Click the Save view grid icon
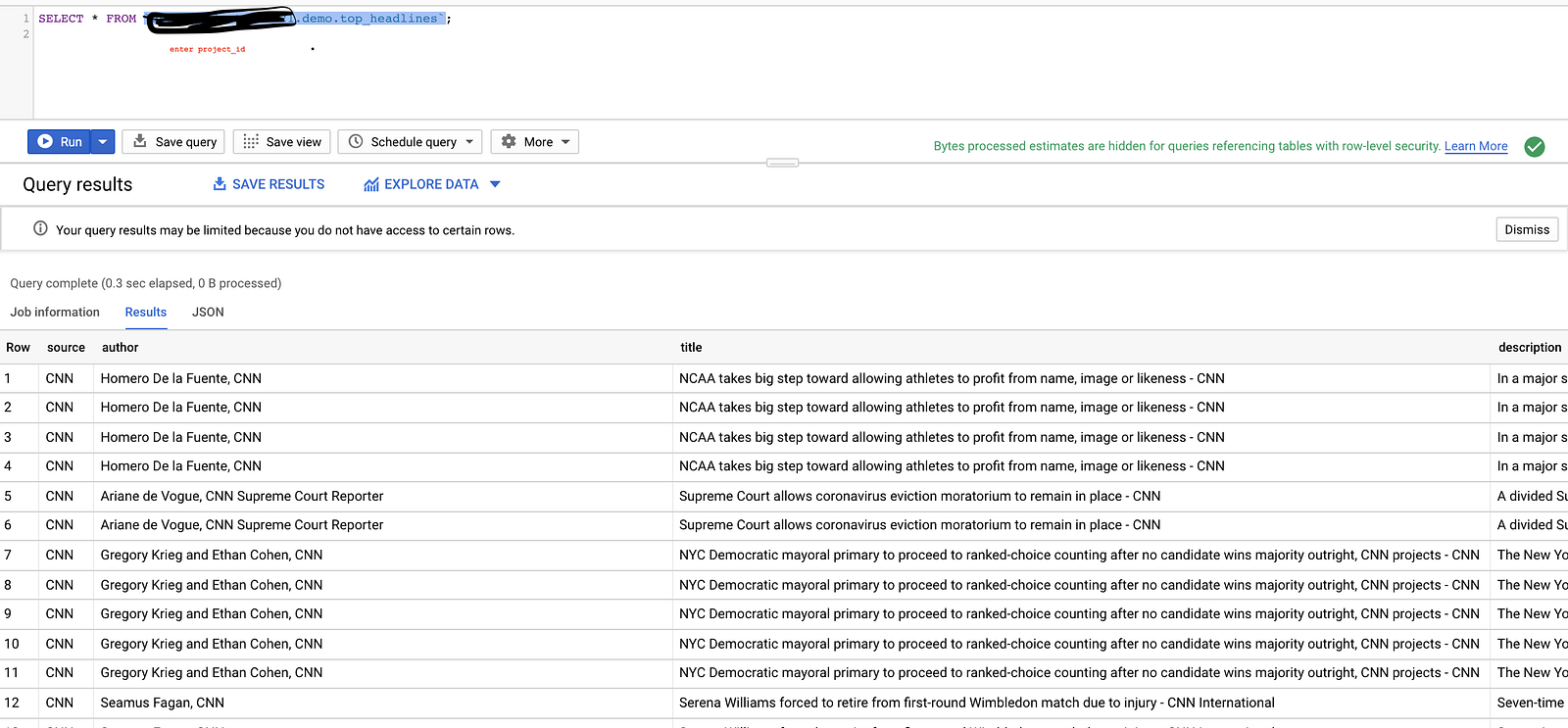This screenshot has width=1568, height=728. tap(251, 141)
